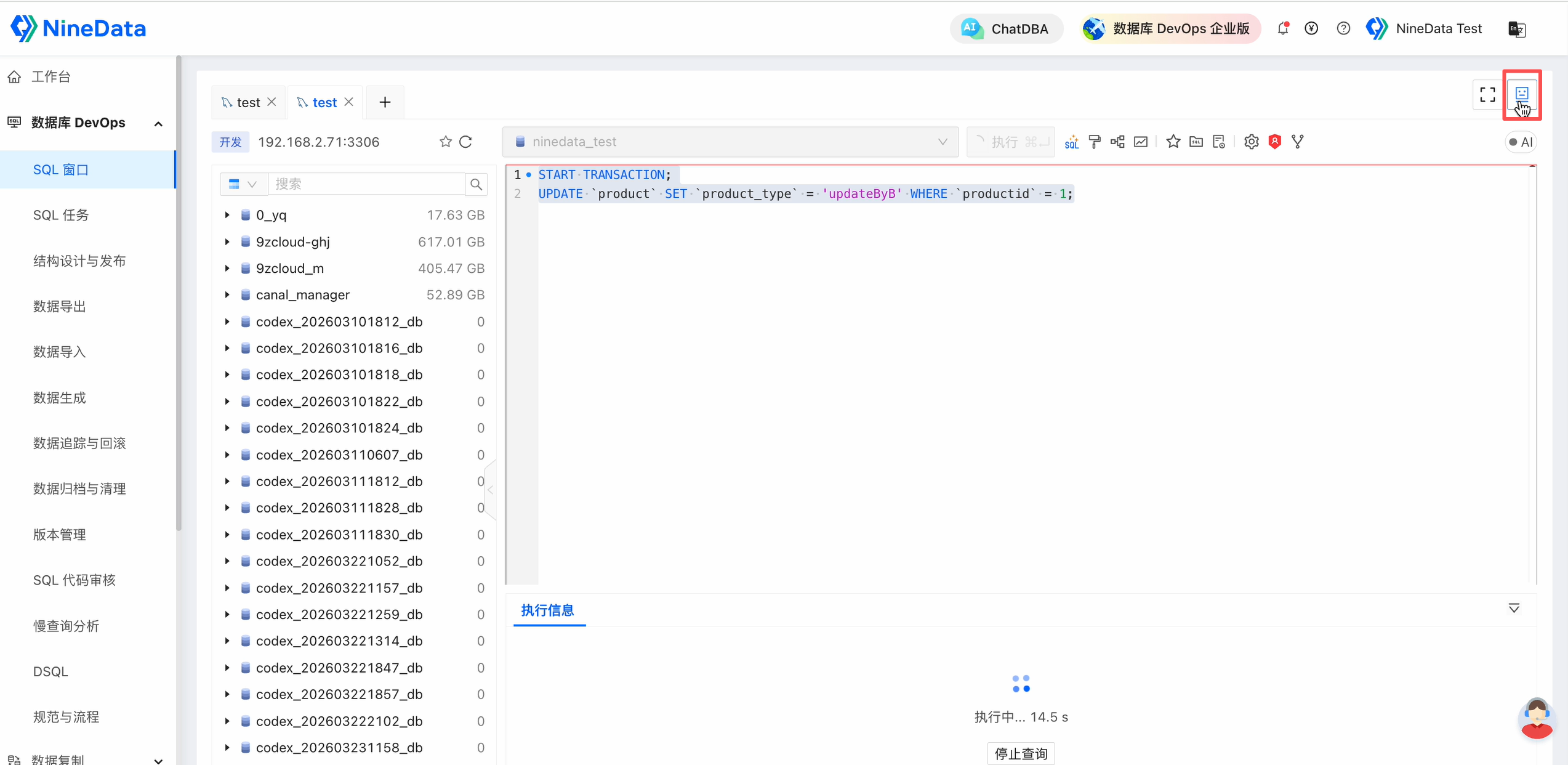Open the SQL execution history icon
The image size is (1568, 765).
click(1219, 142)
